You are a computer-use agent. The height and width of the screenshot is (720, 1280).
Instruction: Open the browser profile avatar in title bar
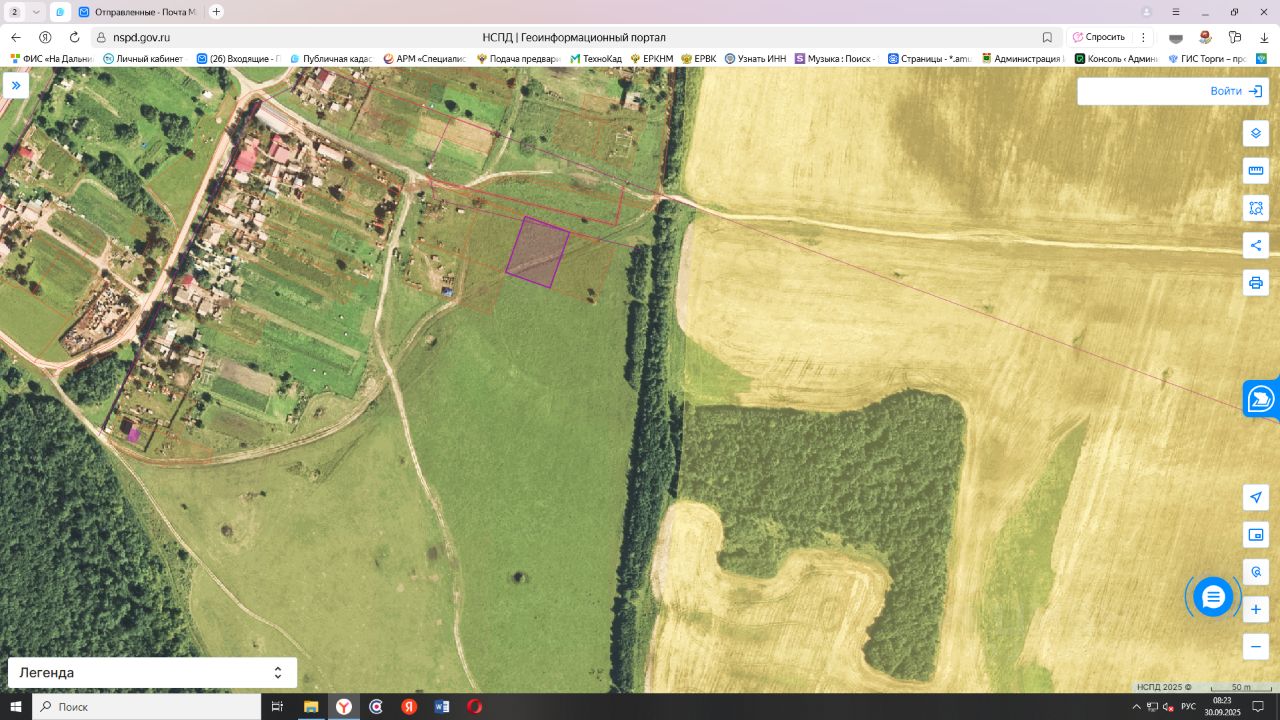coord(1146,12)
